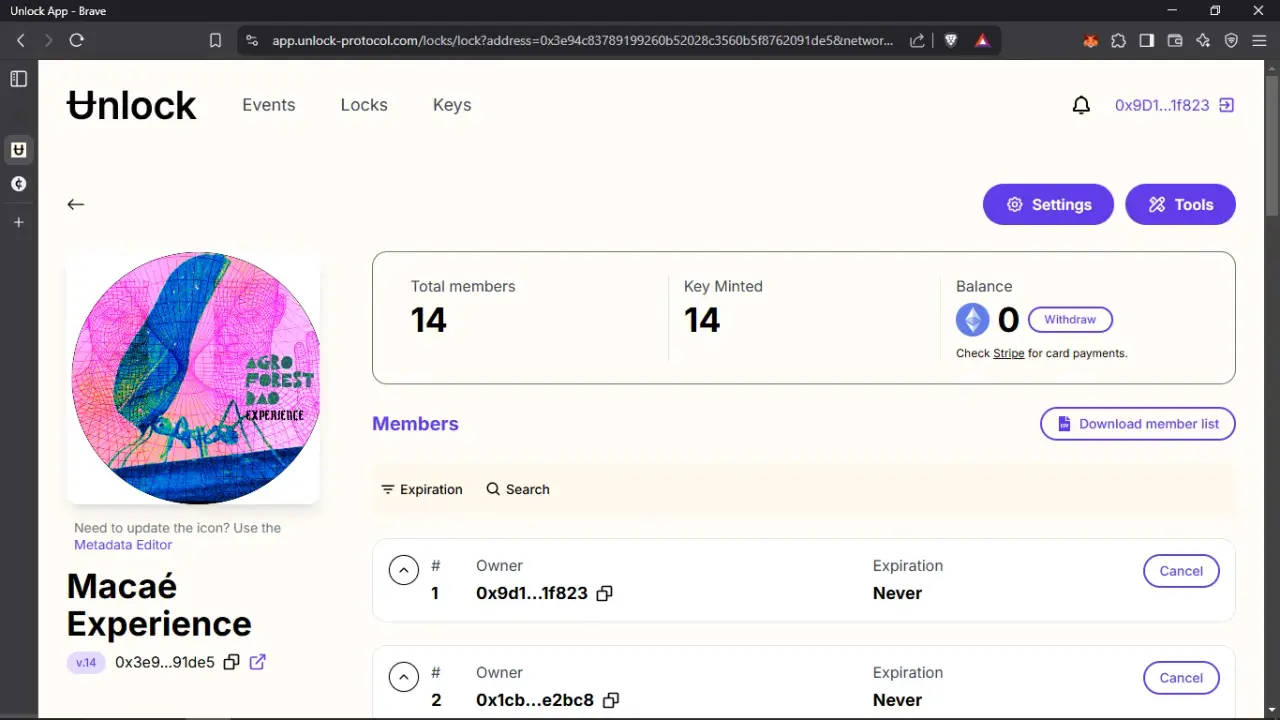Screen dimensions: 1280x720
Task: Copy owner address 0x9d1...1f823
Action: pyautogui.click(x=604, y=593)
